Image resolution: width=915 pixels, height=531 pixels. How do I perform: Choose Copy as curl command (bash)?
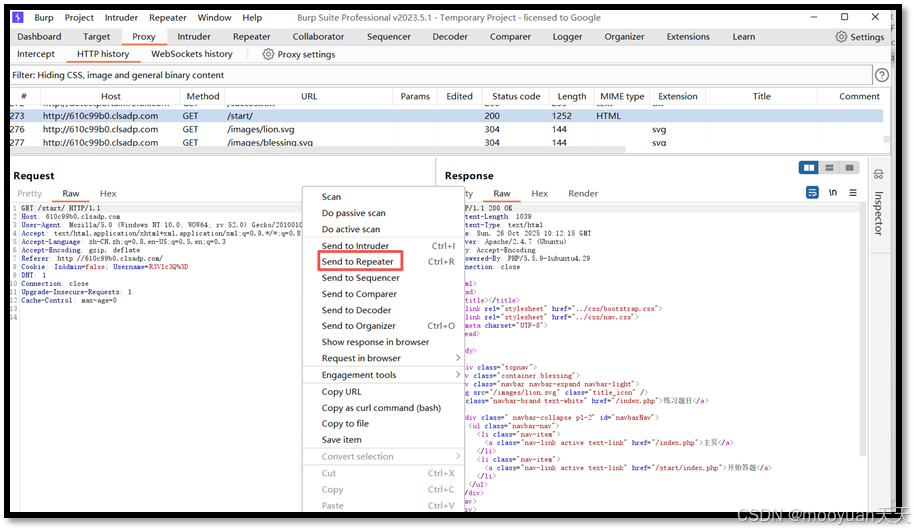coord(383,407)
